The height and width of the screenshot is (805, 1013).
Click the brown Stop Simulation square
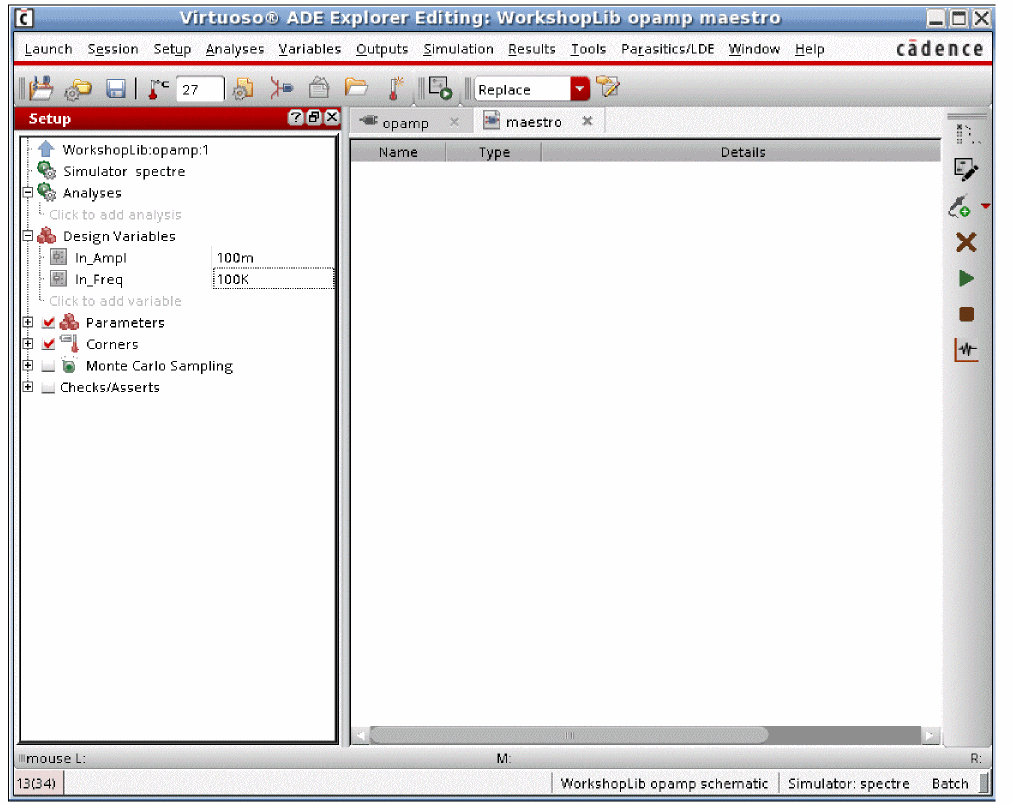click(966, 314)
